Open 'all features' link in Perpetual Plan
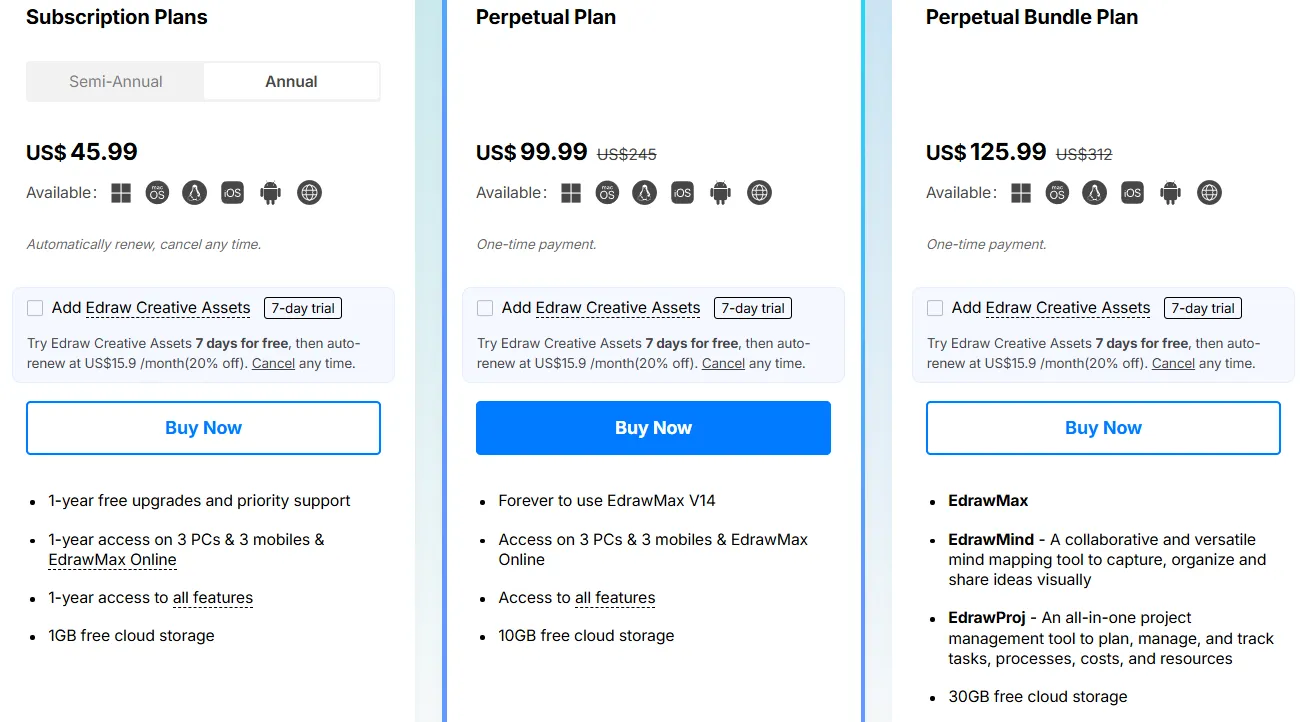This screenshot has width=1315, height=722. 615,598
